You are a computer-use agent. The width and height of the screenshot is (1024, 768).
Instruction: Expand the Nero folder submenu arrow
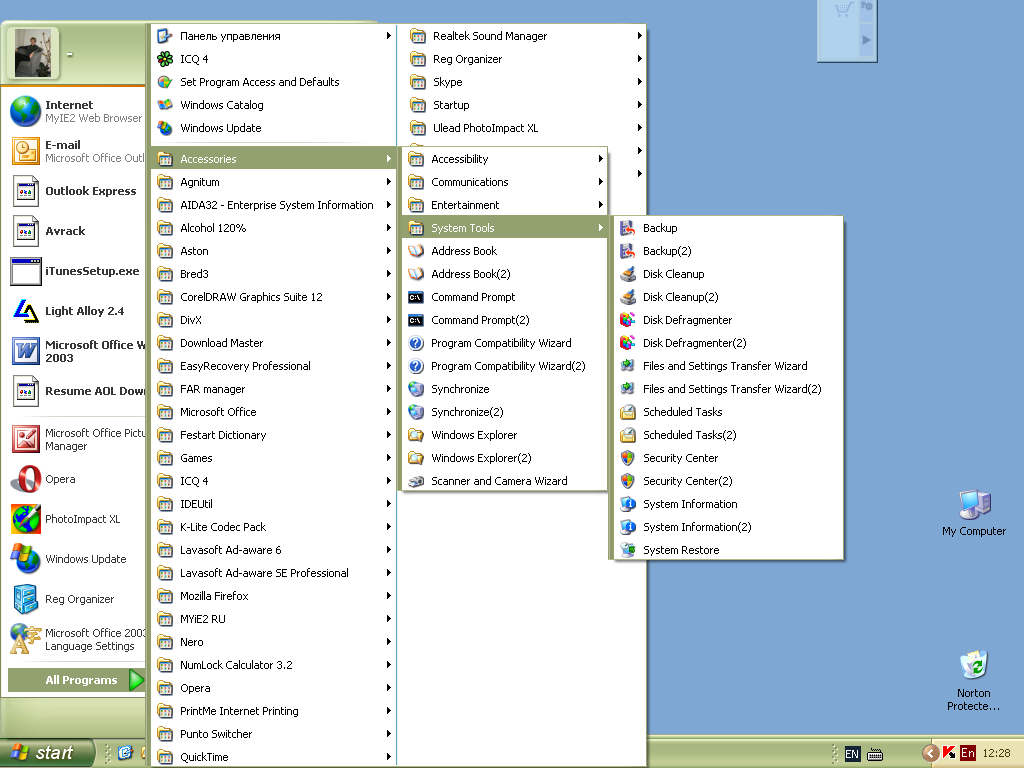pos(389,642)
